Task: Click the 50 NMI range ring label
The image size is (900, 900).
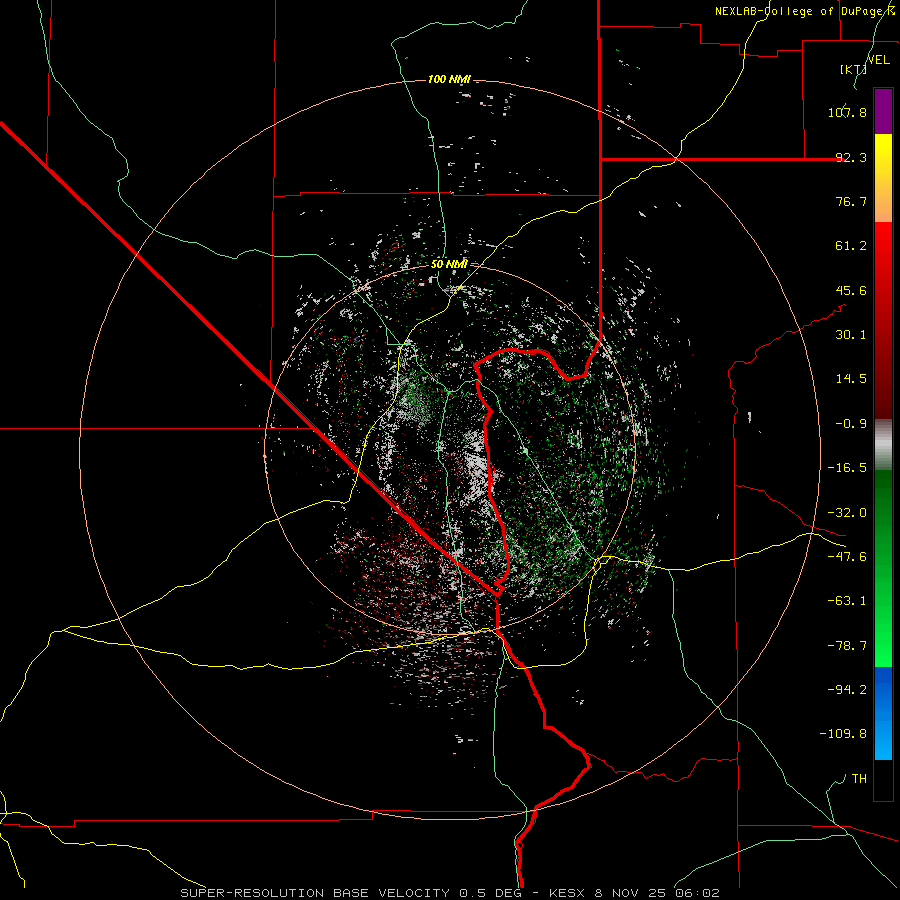Action: (449, 264)
